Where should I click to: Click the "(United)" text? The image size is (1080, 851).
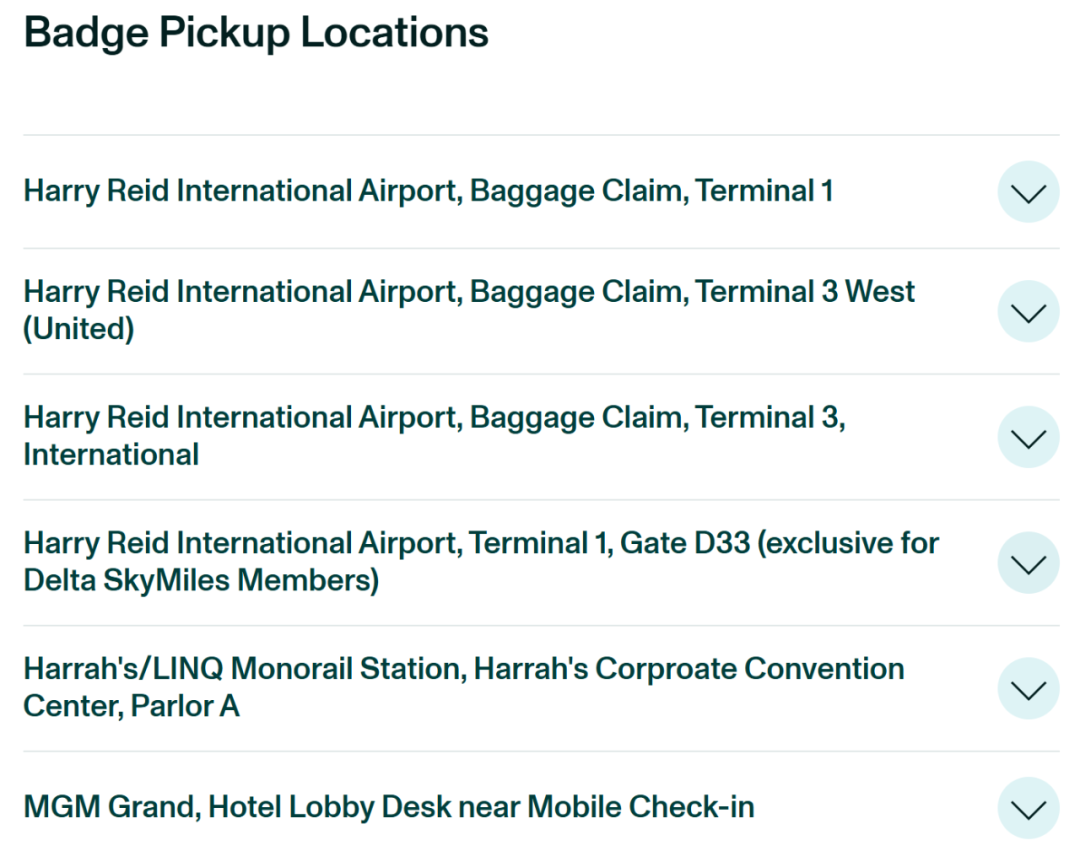[79, 330]
